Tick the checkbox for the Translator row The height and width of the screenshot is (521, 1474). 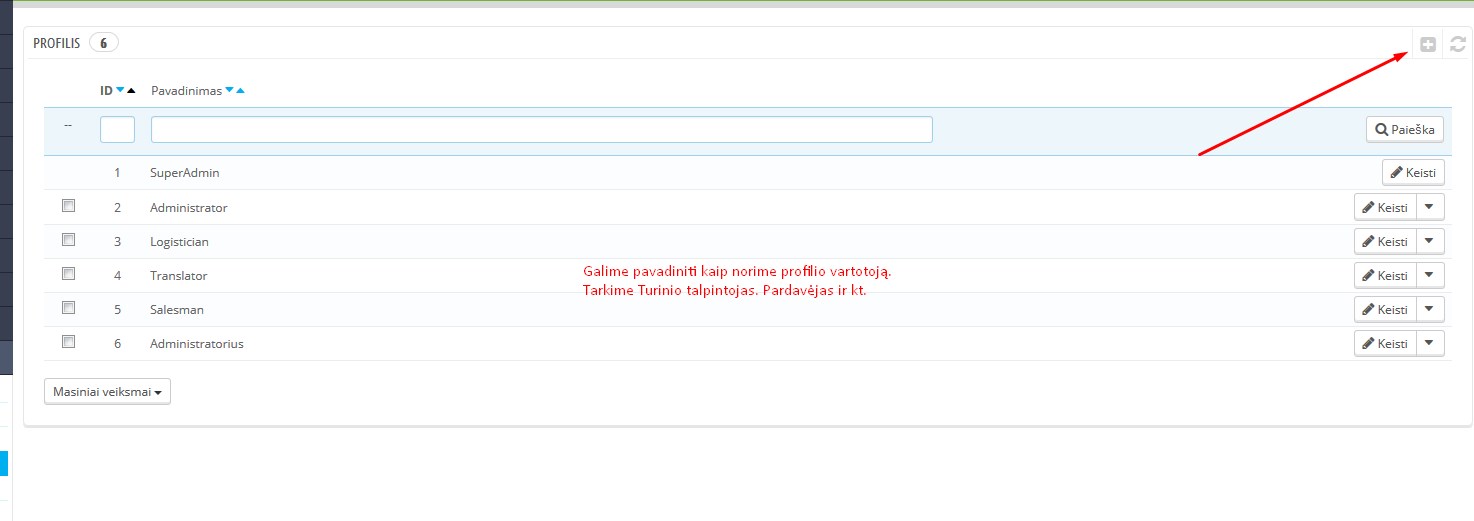(69, 274)
